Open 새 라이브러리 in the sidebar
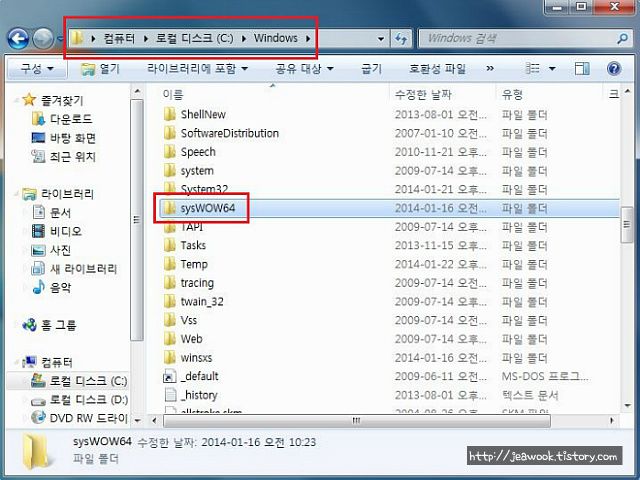 pos(83,269)
